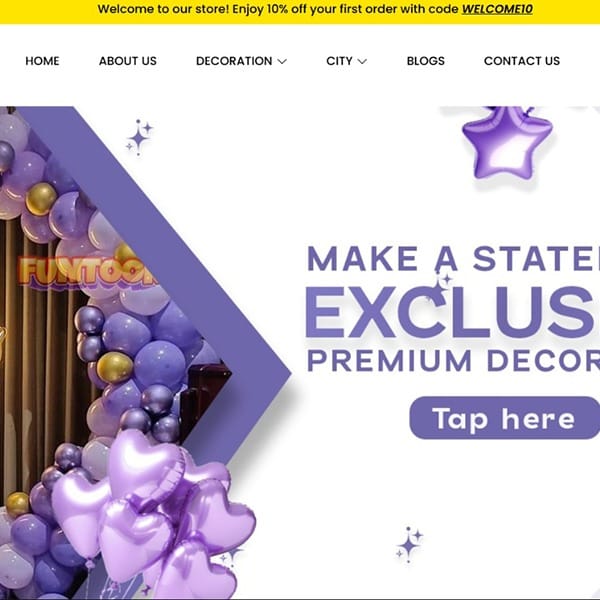Open the BLOGS page

(x=426, y=61)
